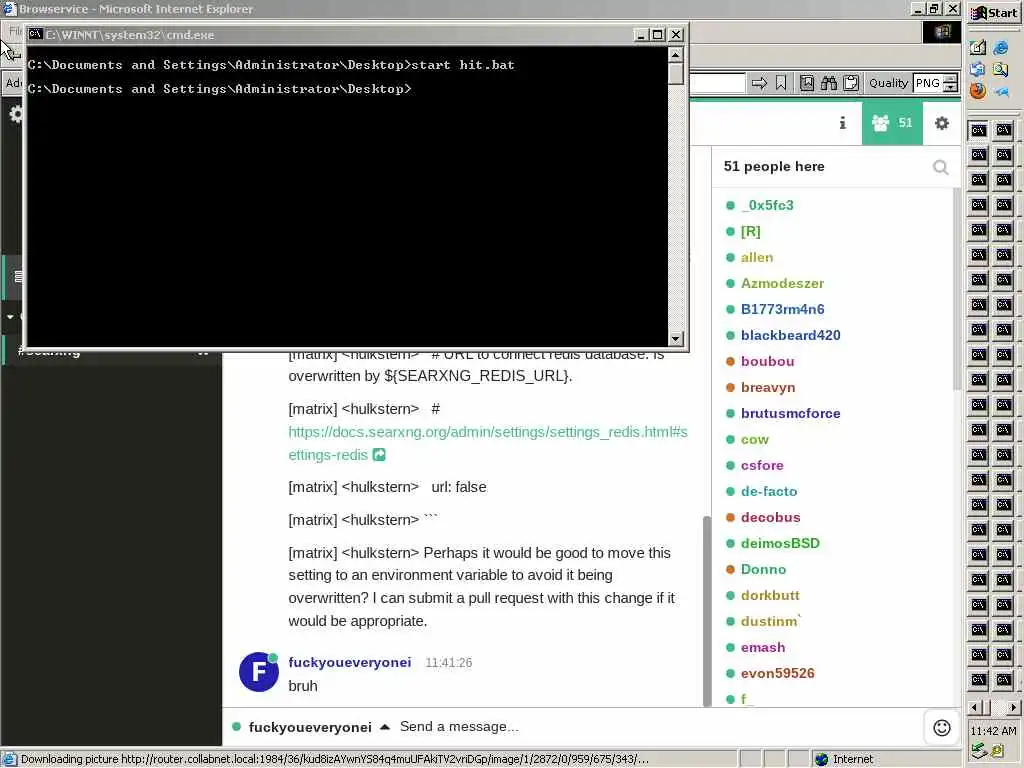Click the mail quick launch icon beside magnifier
Image resolution: width=1024 pixels, height=768 pixels.
pos(978,69)
